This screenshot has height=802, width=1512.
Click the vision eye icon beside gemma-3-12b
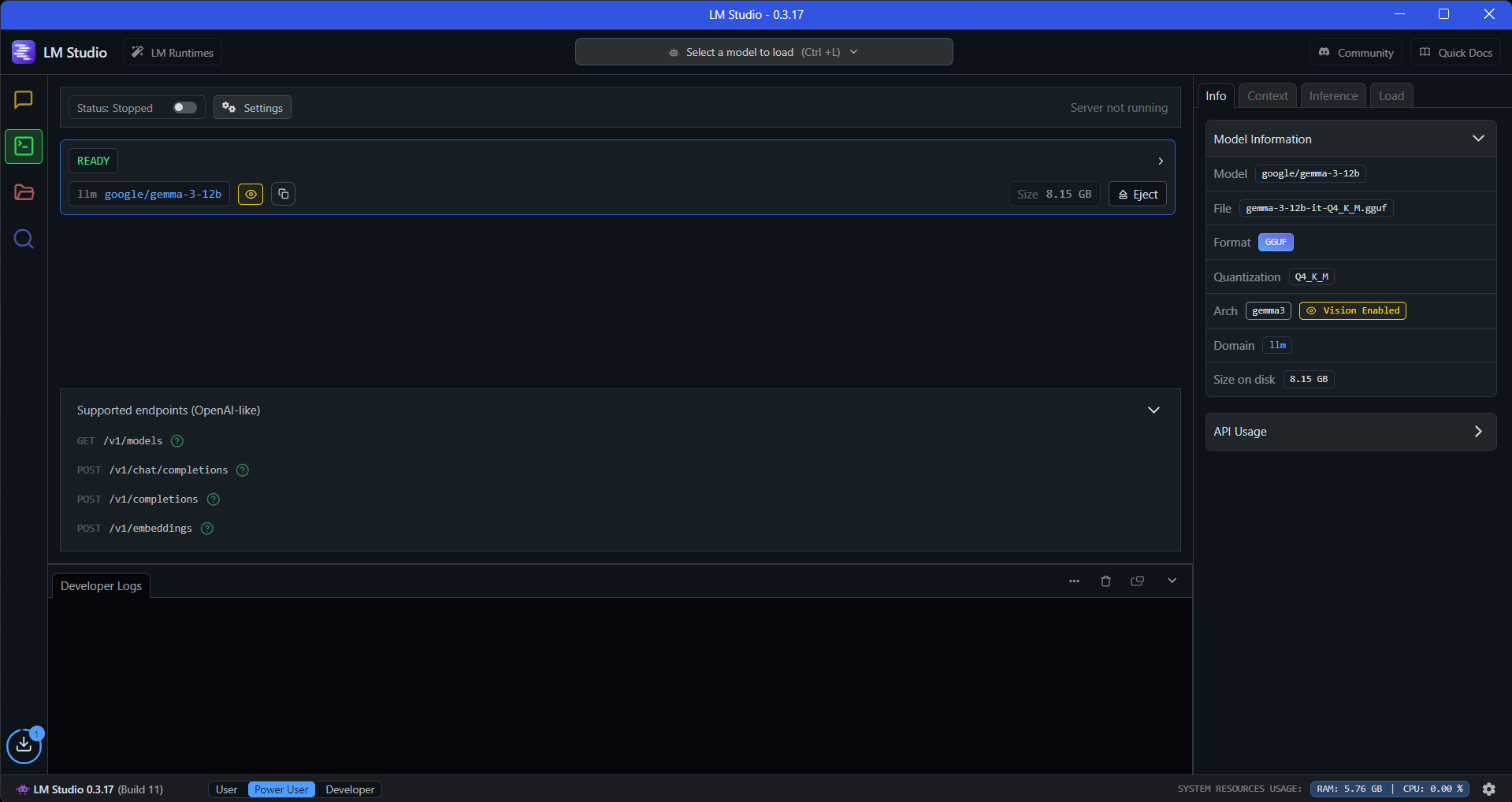pos(251,194)
